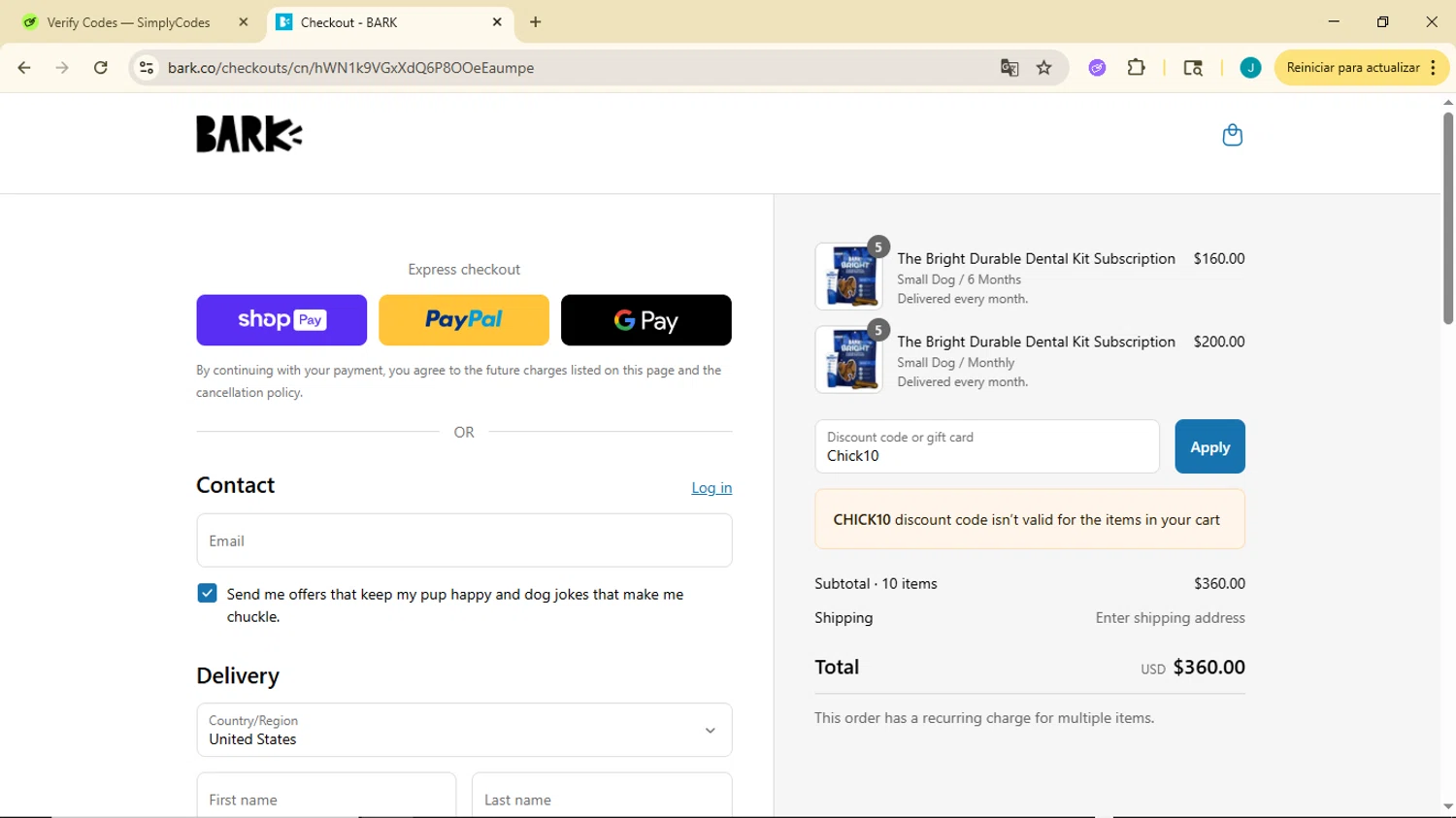
Task: Click the Monthly Dental Kit thumbnail
Action: point(849,360)
